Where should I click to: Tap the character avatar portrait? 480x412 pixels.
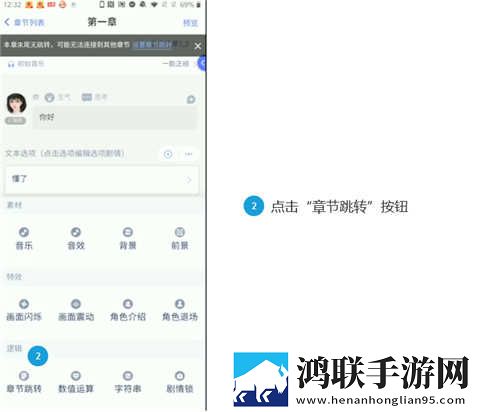tap(16, 104)
